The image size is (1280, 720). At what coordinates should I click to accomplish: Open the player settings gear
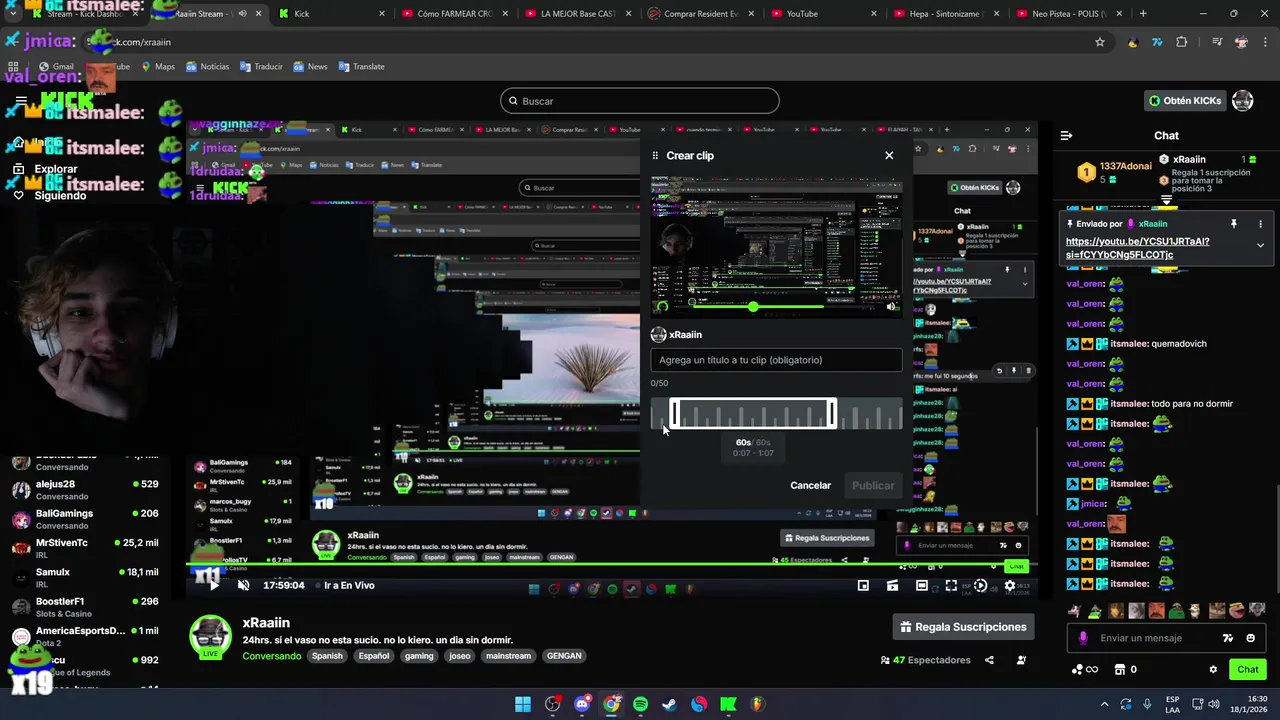click(x=1010, y=585)
